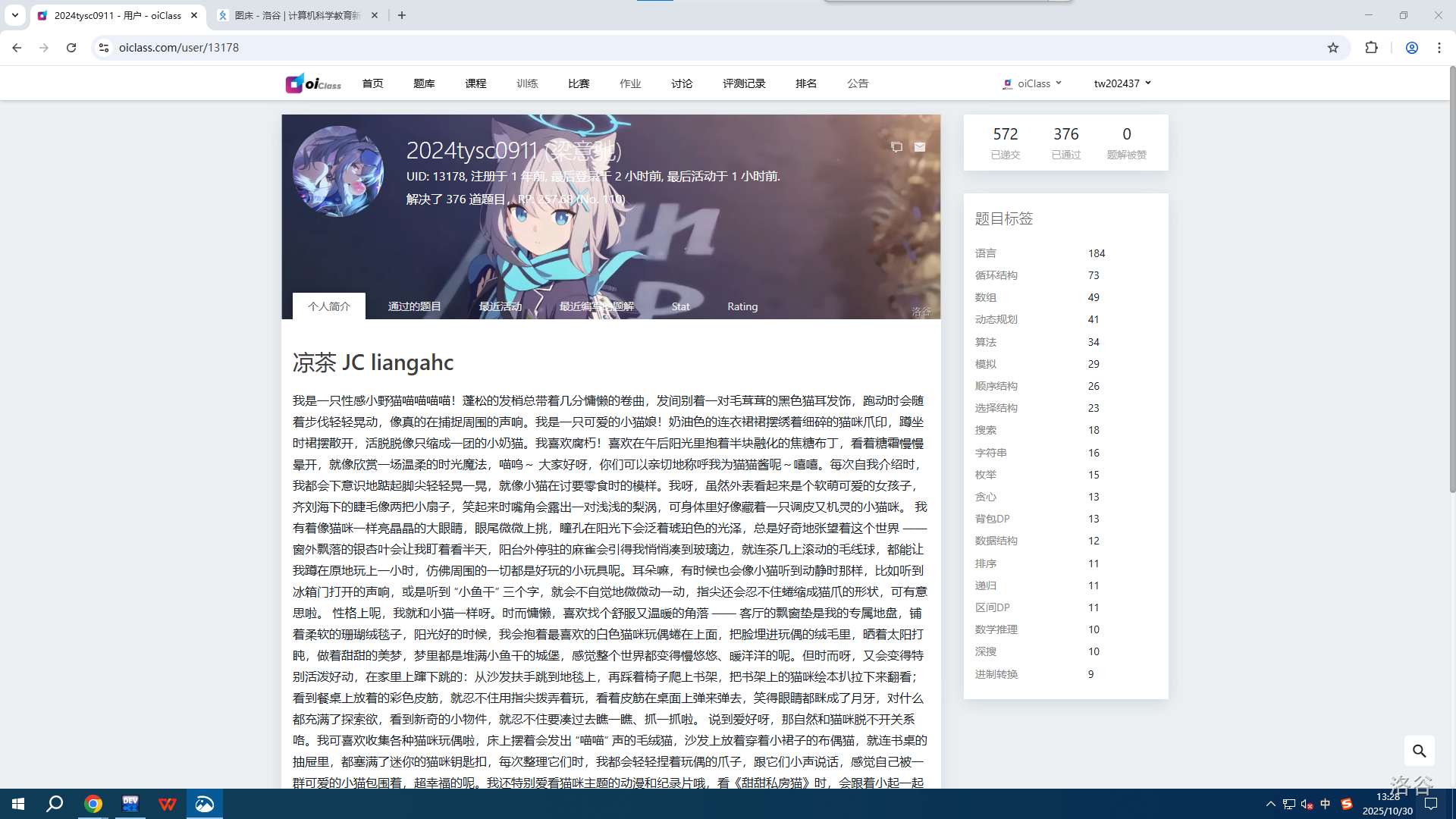The height and width of the screenshot is (819, 1456).
Task: Click the oiClass logo in navbar
Action: pos(312,83)
